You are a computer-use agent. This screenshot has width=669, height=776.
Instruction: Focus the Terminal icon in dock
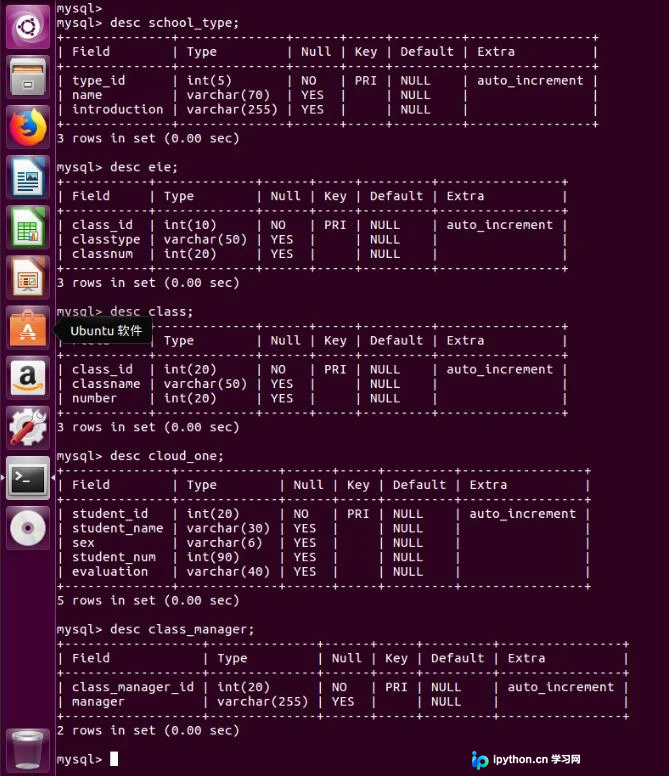[x=28, y=478]
